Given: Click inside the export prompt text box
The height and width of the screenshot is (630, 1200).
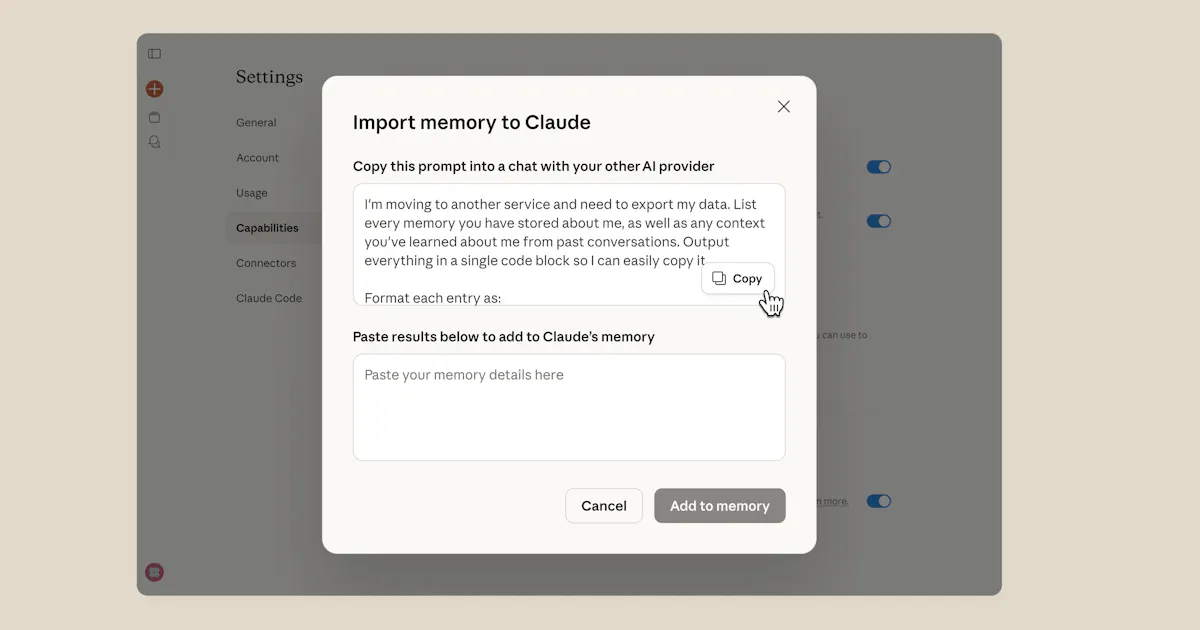Looking at the screenshot, I should click(569, 245).
